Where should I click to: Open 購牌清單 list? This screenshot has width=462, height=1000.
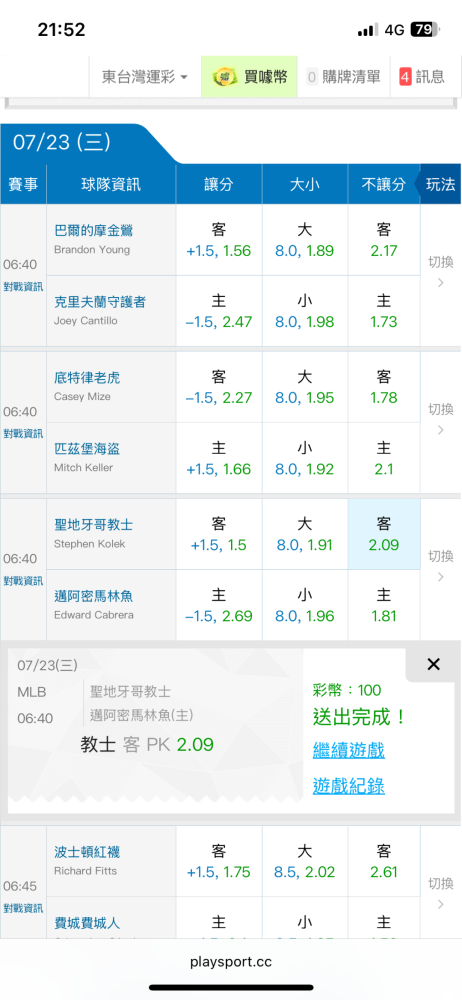tap(343, 77)
